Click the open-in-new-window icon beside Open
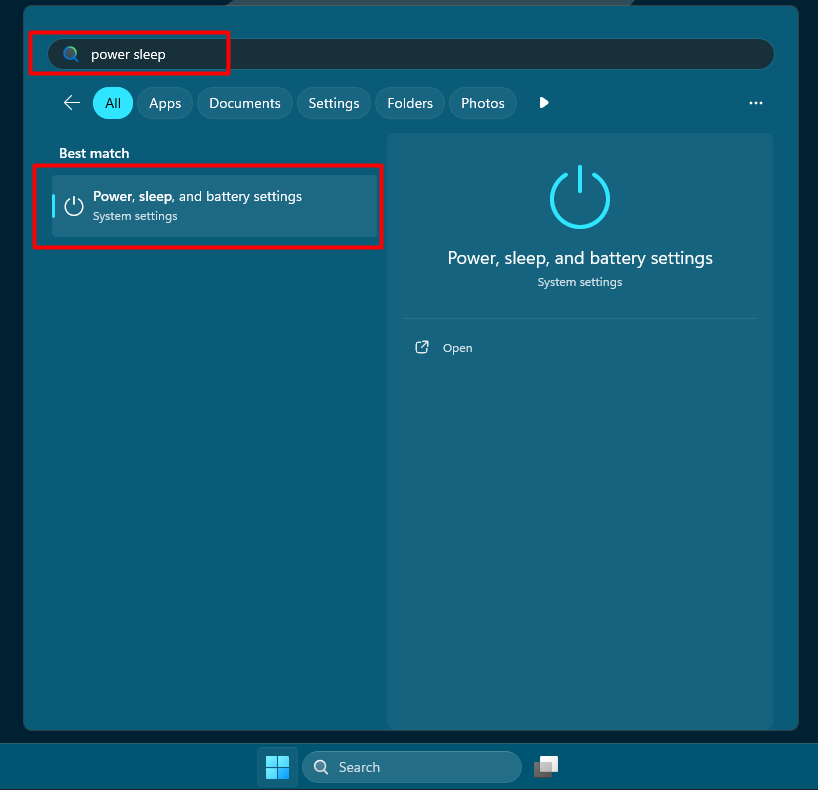818x790 pixels. [x=422, y=348]
